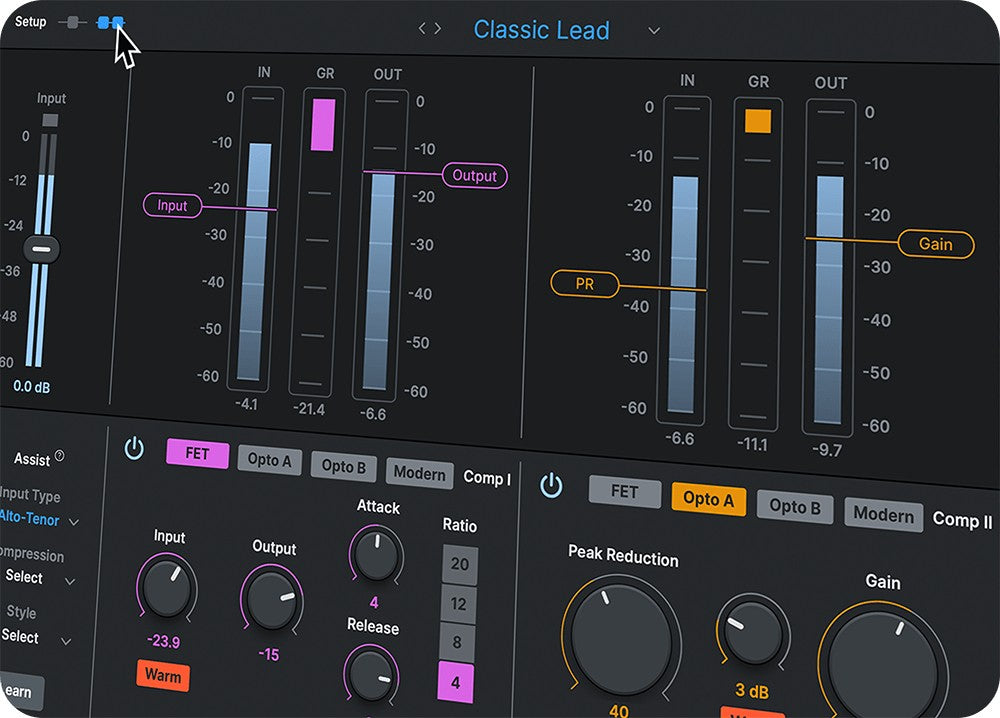Click the 3 dB knob in Comp II
Image resolution: width=1000 pixels, height=718 pixels.
pos(753,633)
